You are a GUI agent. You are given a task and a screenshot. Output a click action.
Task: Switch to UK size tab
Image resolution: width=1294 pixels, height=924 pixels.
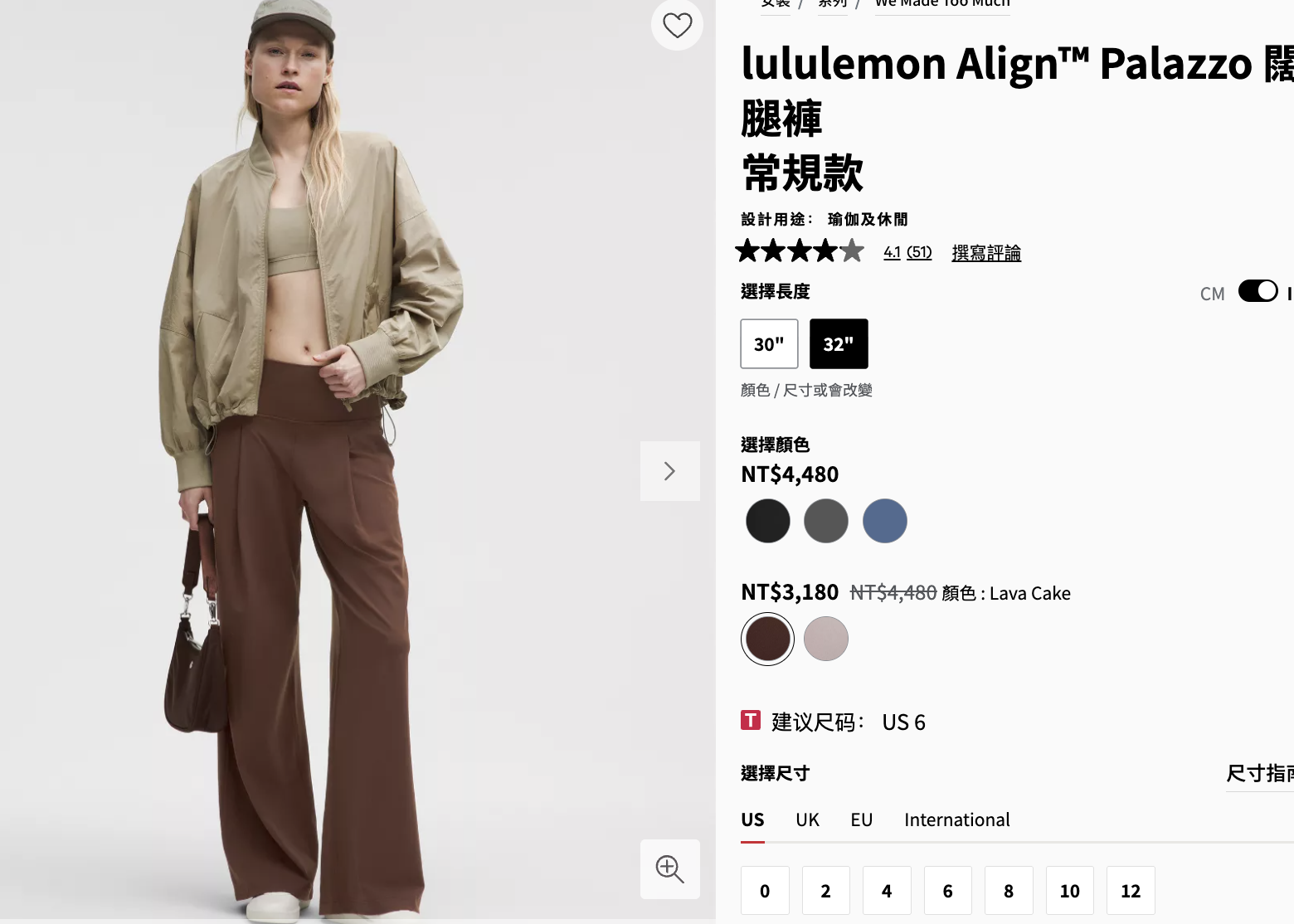(807, 819)
